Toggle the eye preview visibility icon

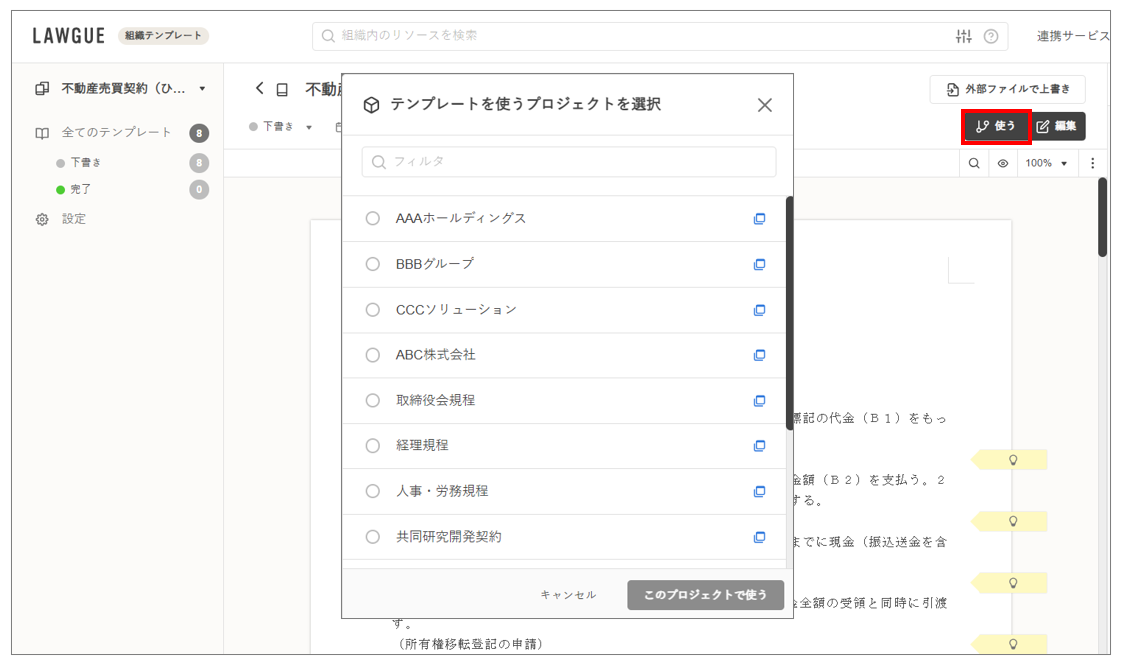click(x=1003, y=163)
